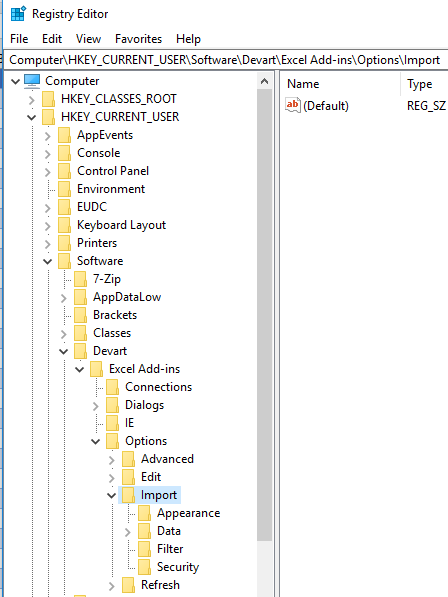The height and width of the screenshot is (597, 448).
Task: Click the (Default) string value icon
Action: tap(293, 105)
